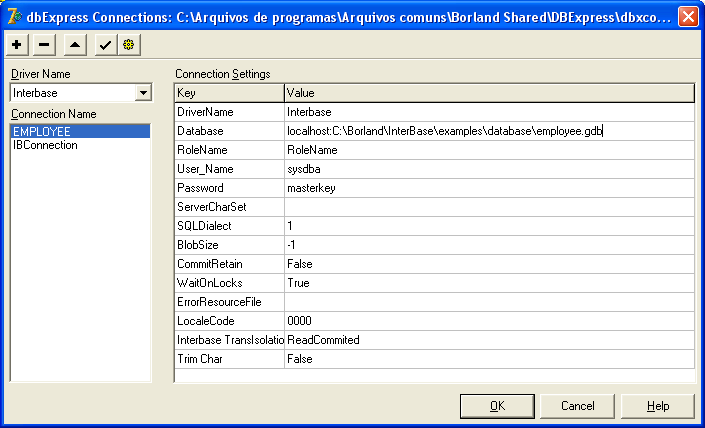Click the Value column header
The height and width of the screenshot is (428, 705).
pos(488,93)
